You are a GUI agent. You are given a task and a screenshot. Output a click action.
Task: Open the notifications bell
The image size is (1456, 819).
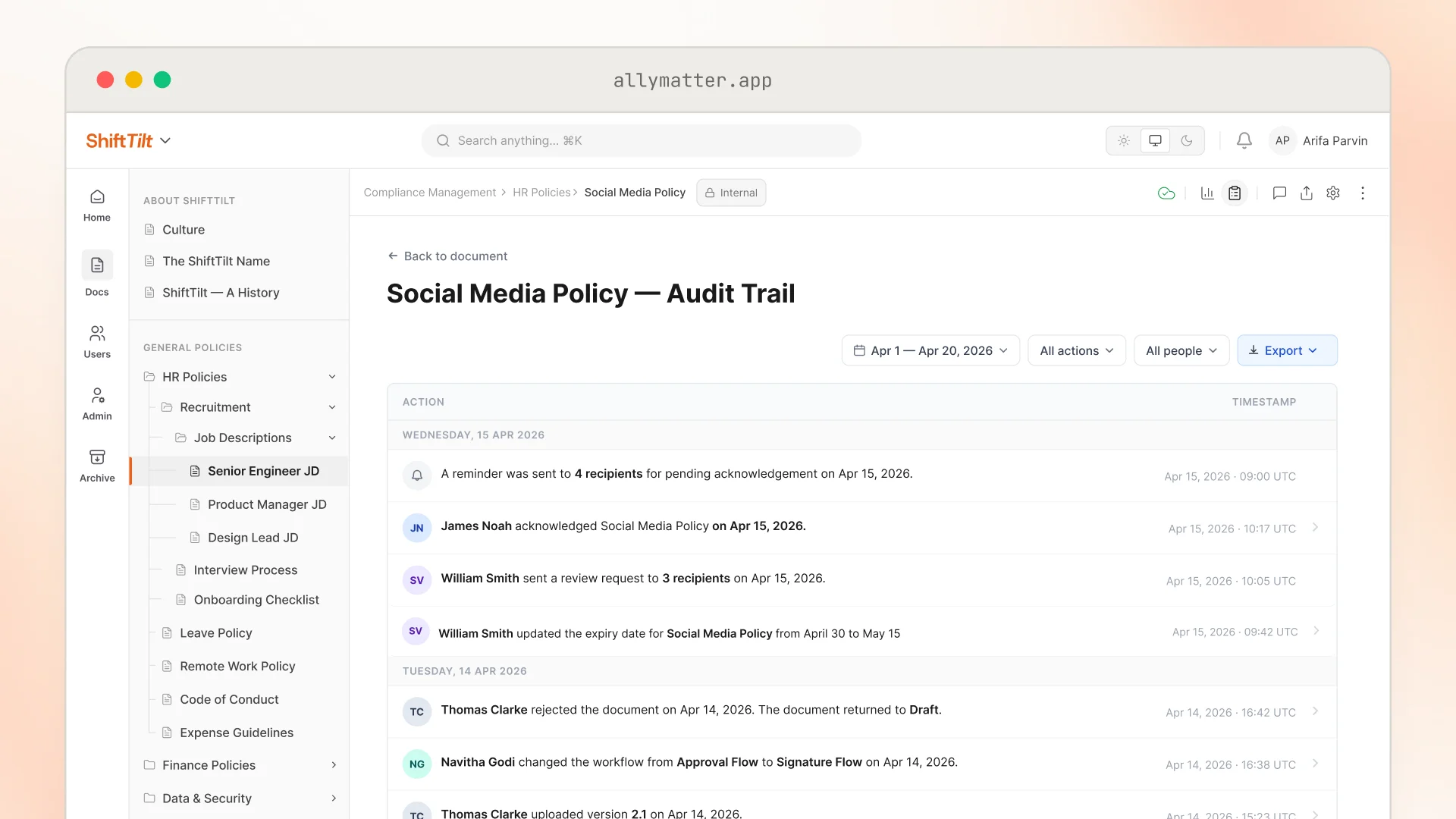pyautogui.click(x=1244, y=140)
